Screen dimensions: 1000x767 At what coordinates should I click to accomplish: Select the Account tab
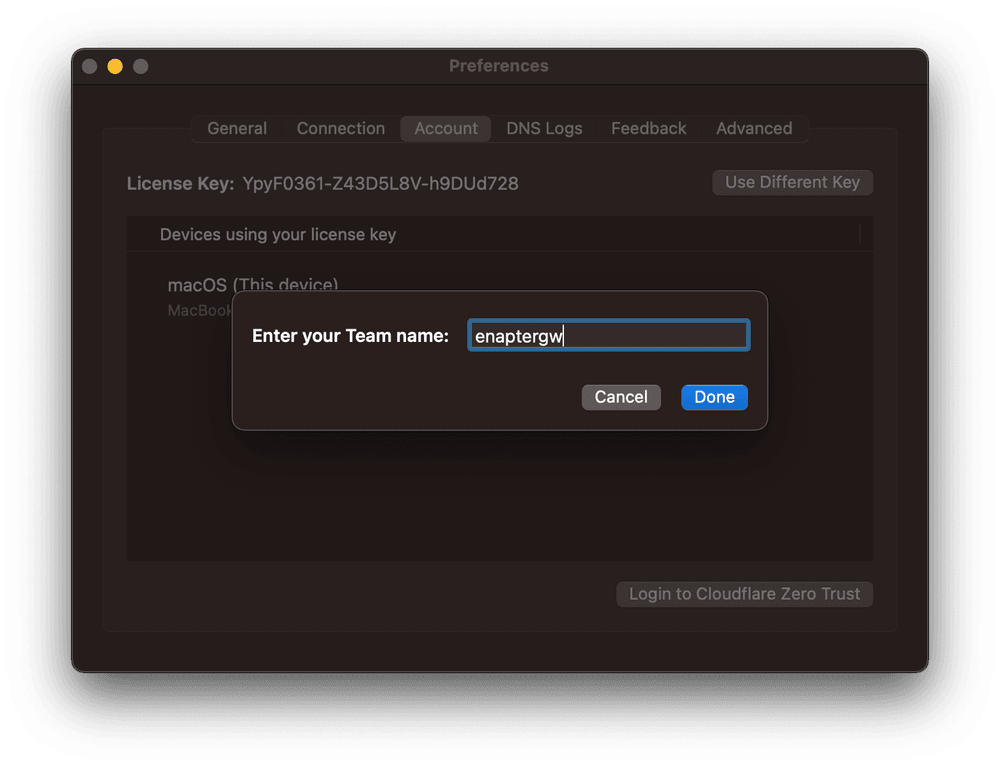(x=445, y=128)
